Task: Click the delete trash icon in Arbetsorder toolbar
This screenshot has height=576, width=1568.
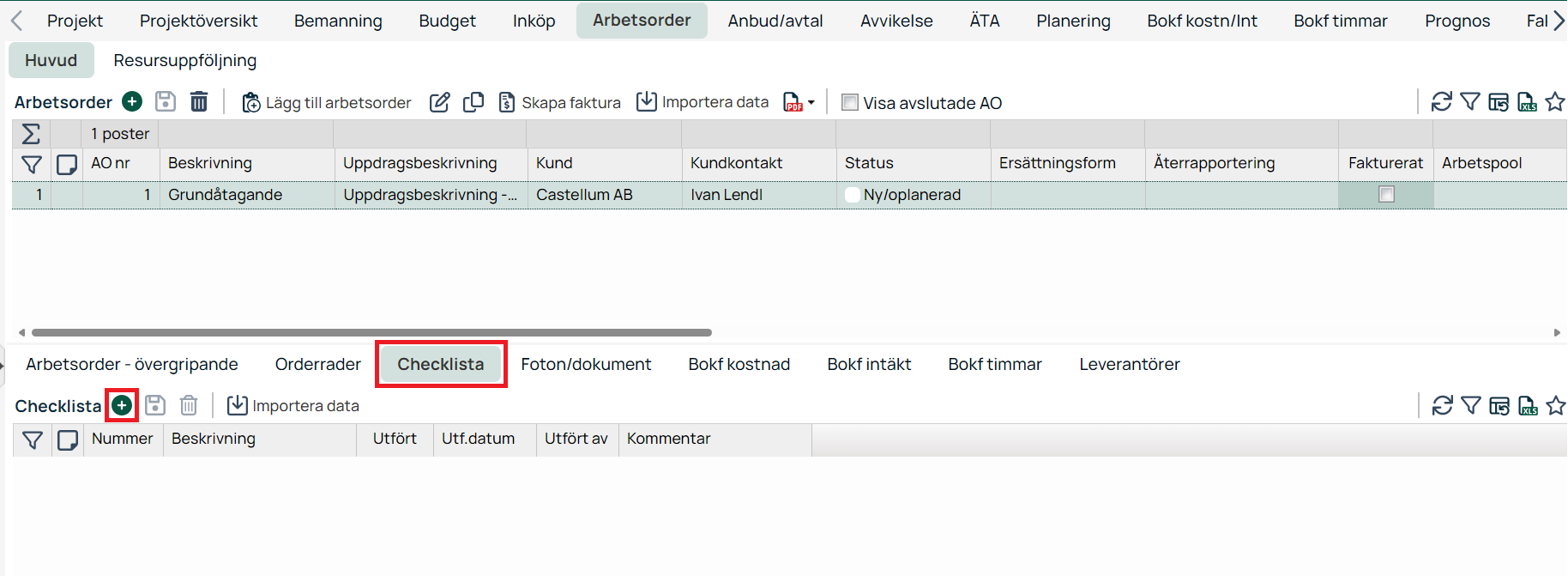Action: 199,102
